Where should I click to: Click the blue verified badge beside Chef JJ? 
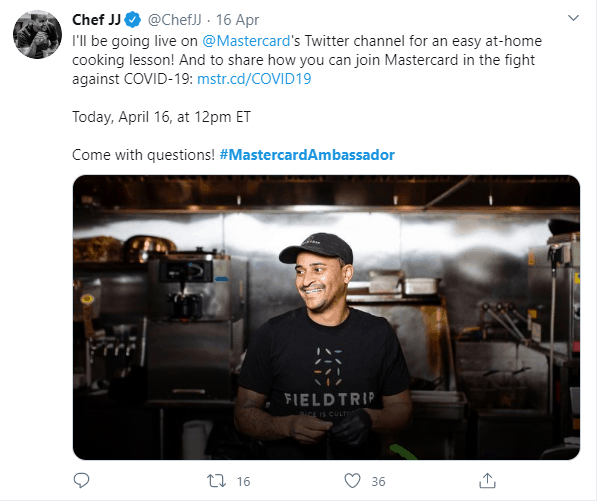(x=133, y=20)
